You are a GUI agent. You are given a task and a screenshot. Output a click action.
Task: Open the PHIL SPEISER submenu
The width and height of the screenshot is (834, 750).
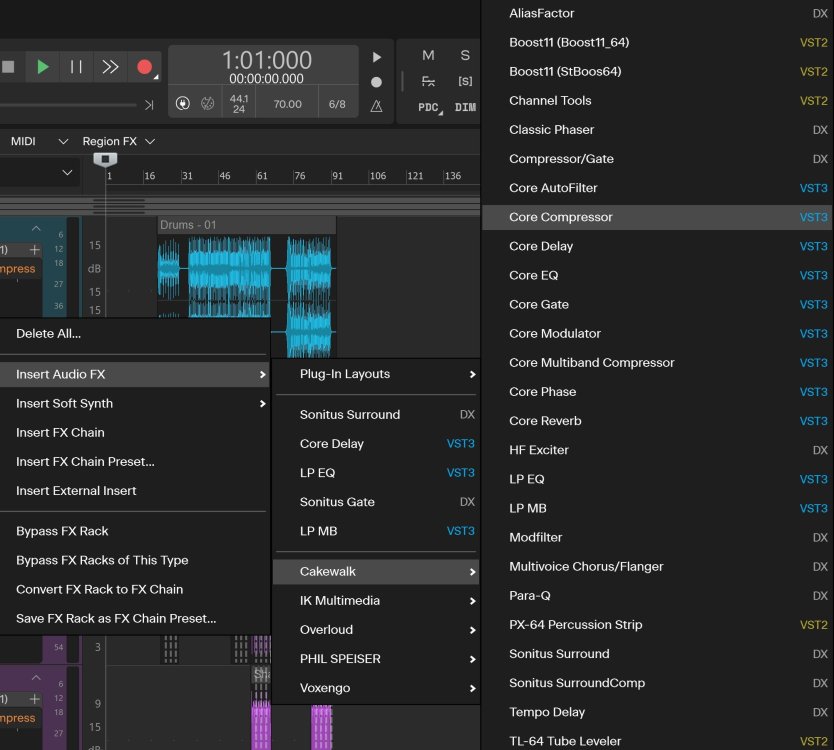point(376,659)
